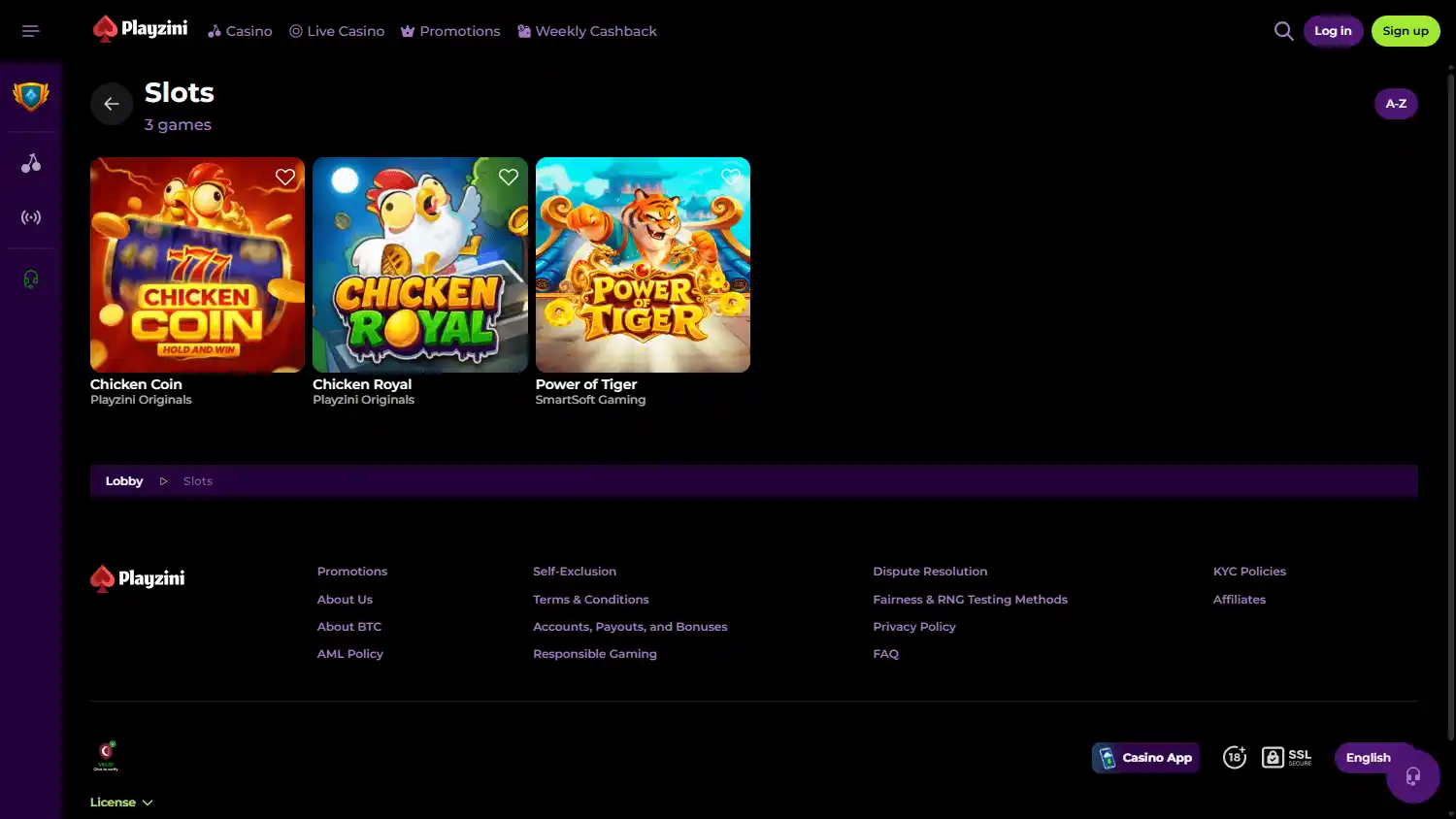Click the breadcrumb arrow separator icon
The image size is (1456, 819).
point(163,481)
